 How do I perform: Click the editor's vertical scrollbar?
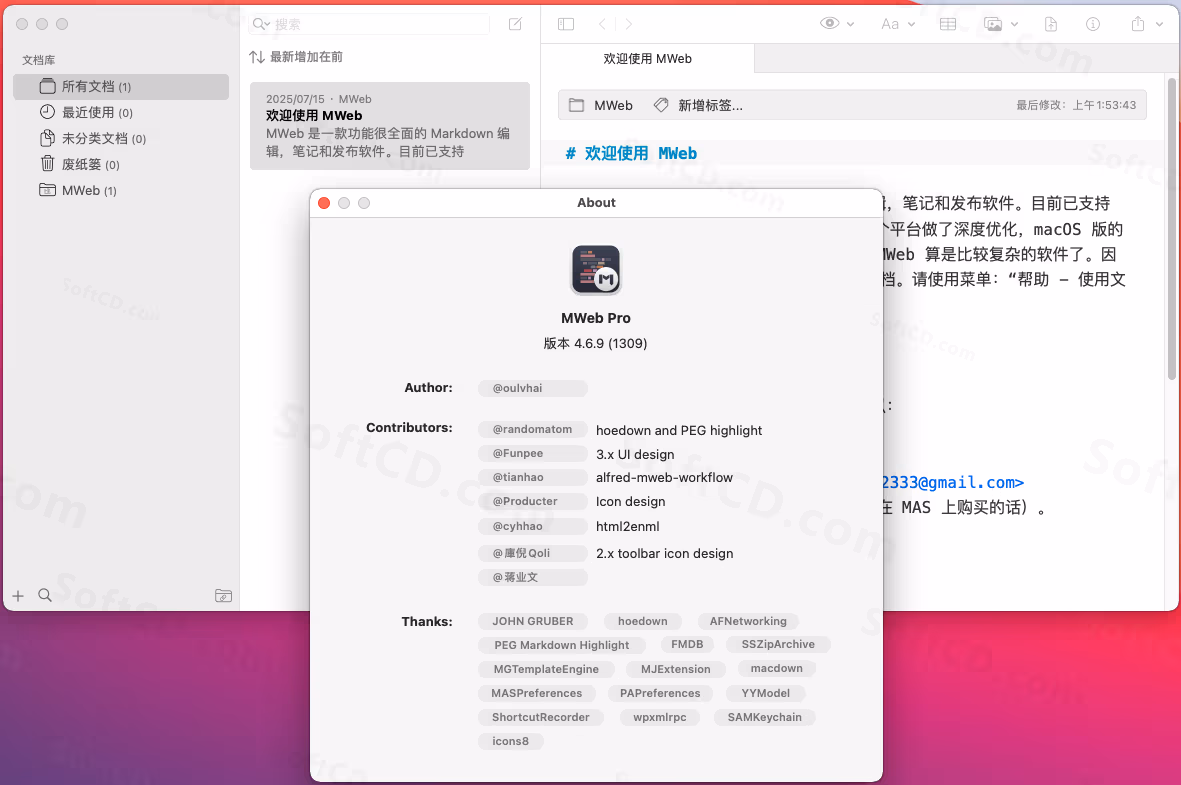(x=1171, y=228)
